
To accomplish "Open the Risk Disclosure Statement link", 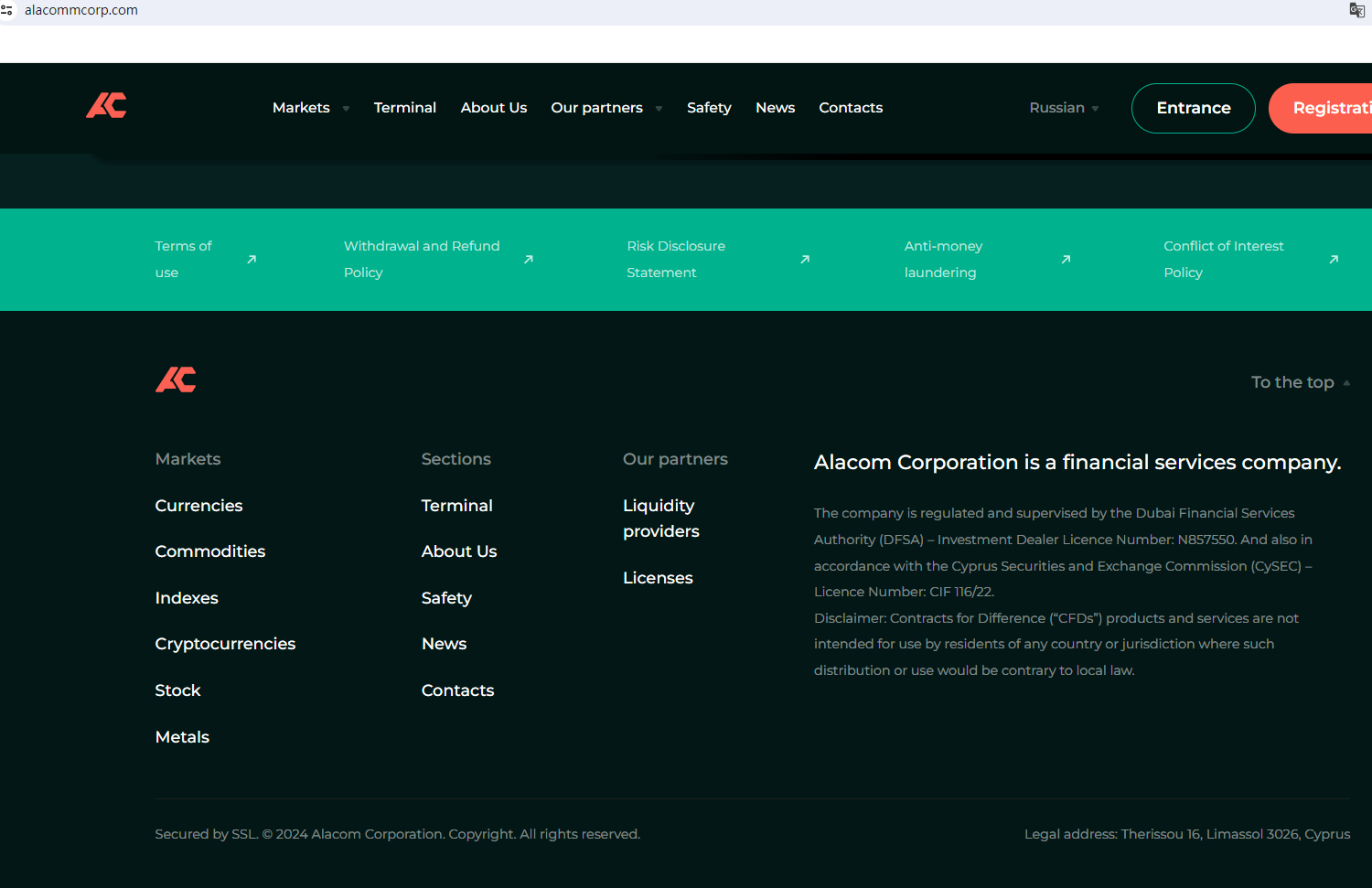I will [676, 260].
